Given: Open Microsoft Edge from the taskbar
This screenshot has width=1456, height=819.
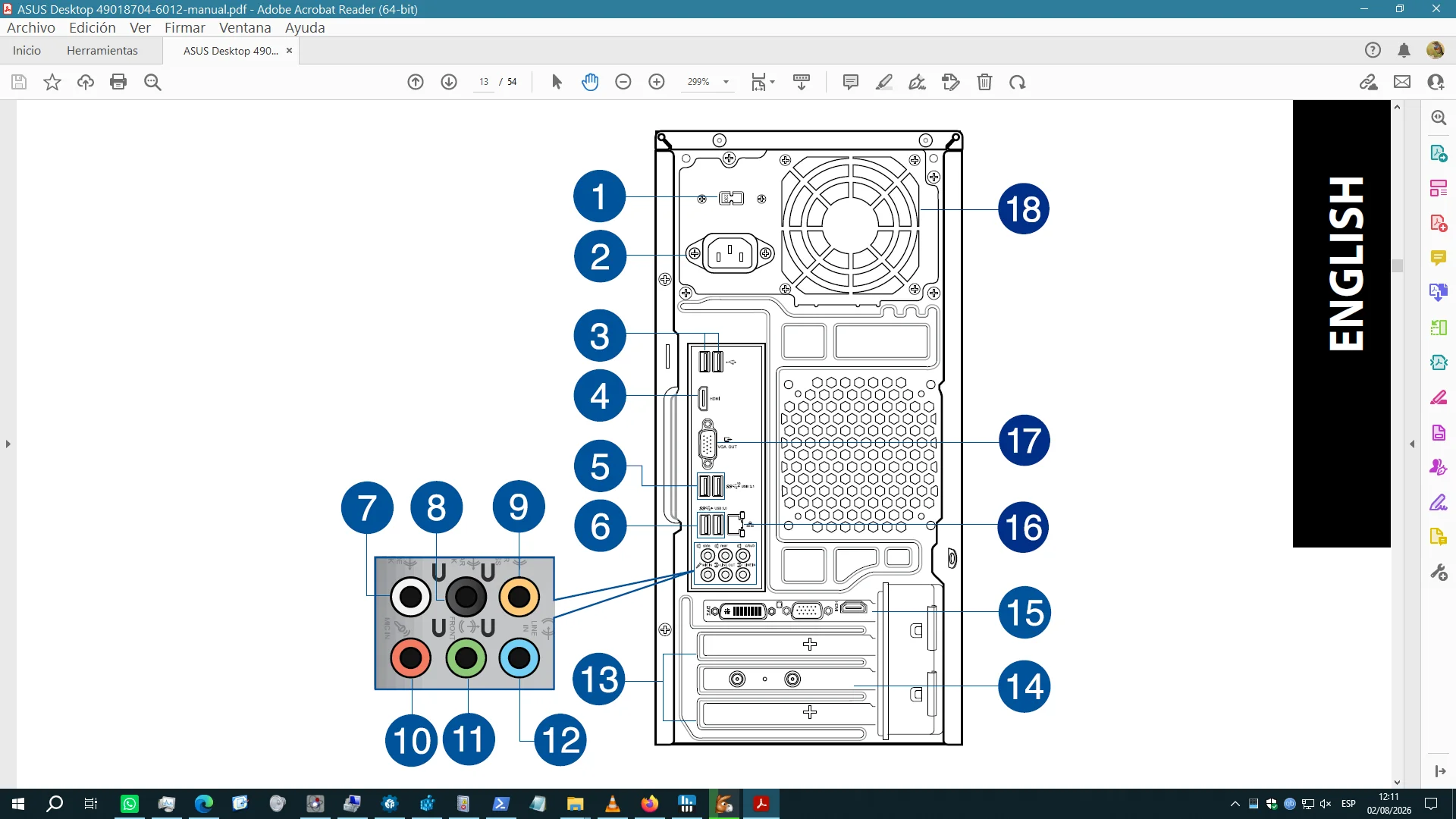Looking at the screenshot, I should coord(203,804).
